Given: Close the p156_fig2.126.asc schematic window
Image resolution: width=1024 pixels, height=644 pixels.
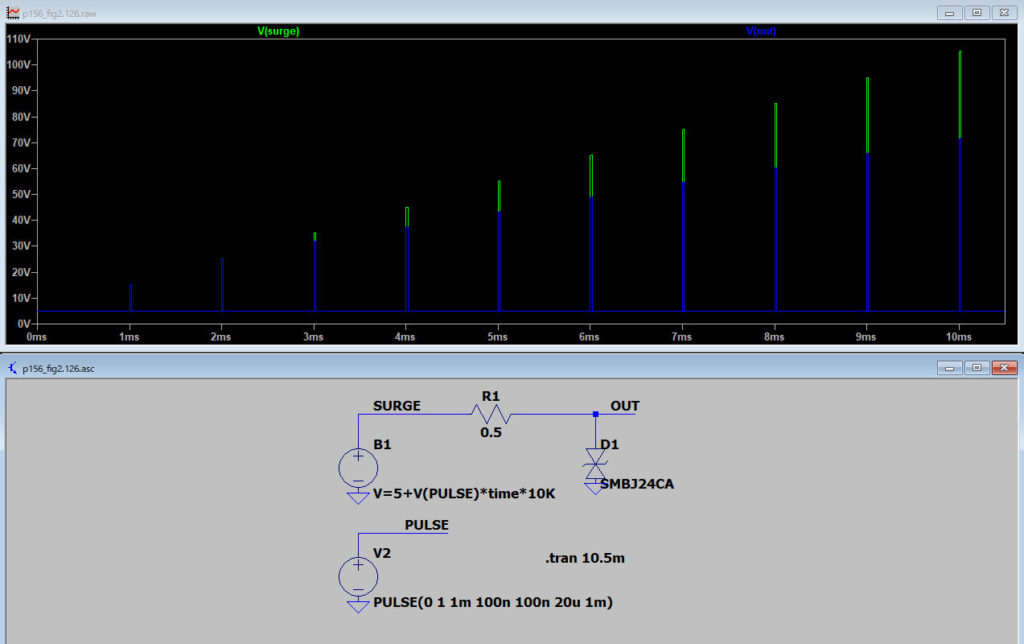Looking at the screenshot, I should [x=1003, y=368].
